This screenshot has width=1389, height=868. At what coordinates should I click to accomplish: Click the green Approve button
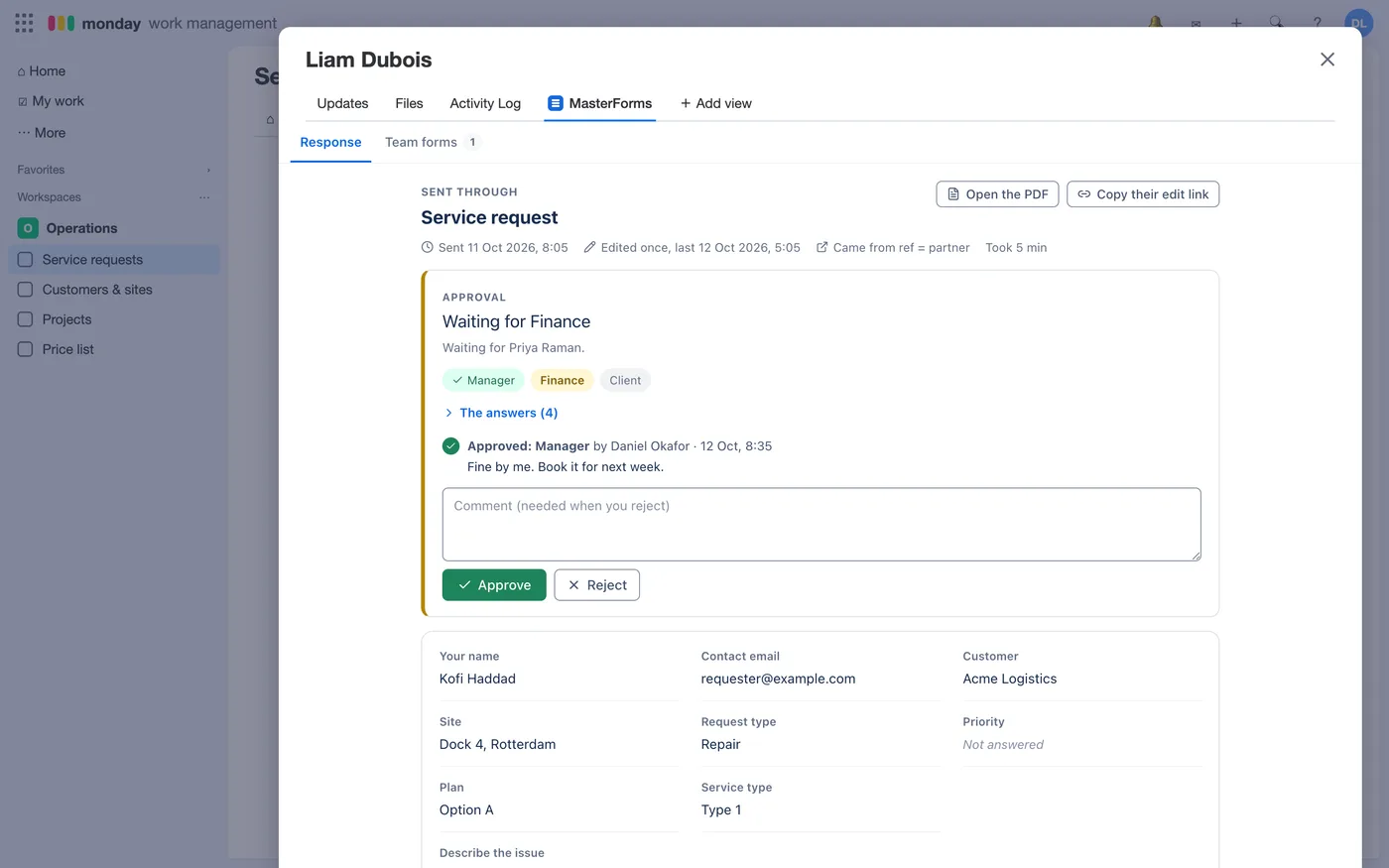tap(494, 585)
